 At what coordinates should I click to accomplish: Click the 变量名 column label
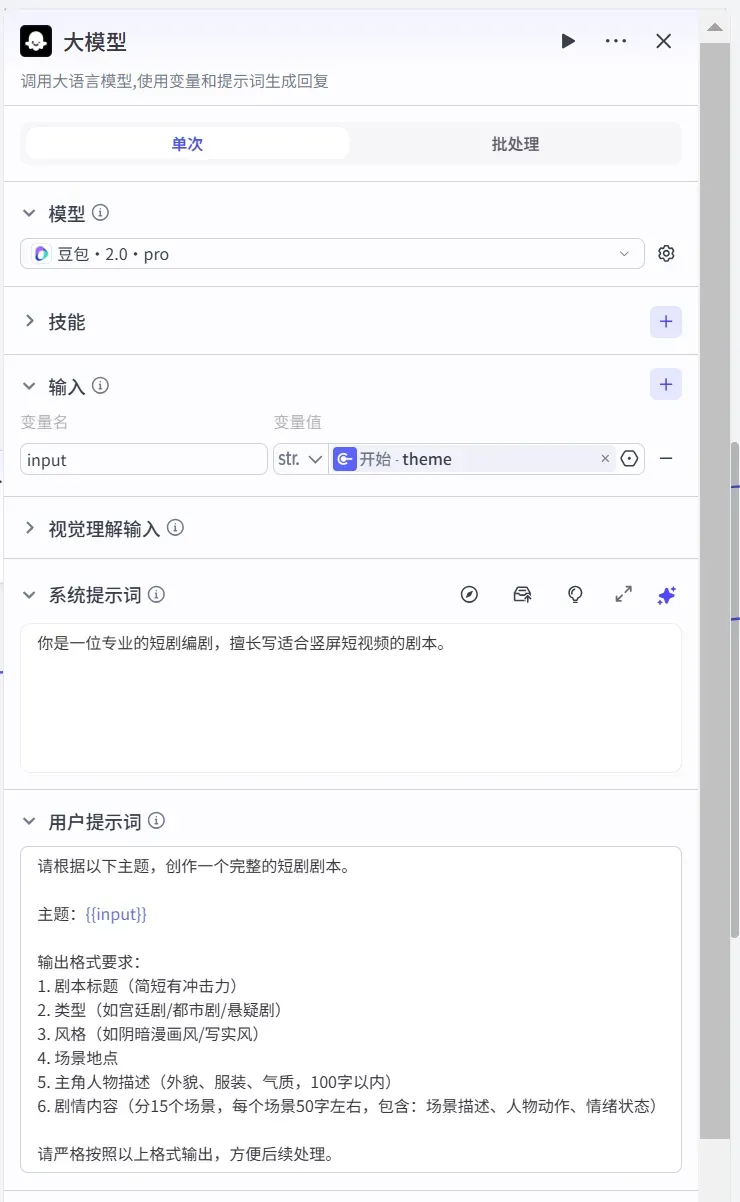[44, 422]
